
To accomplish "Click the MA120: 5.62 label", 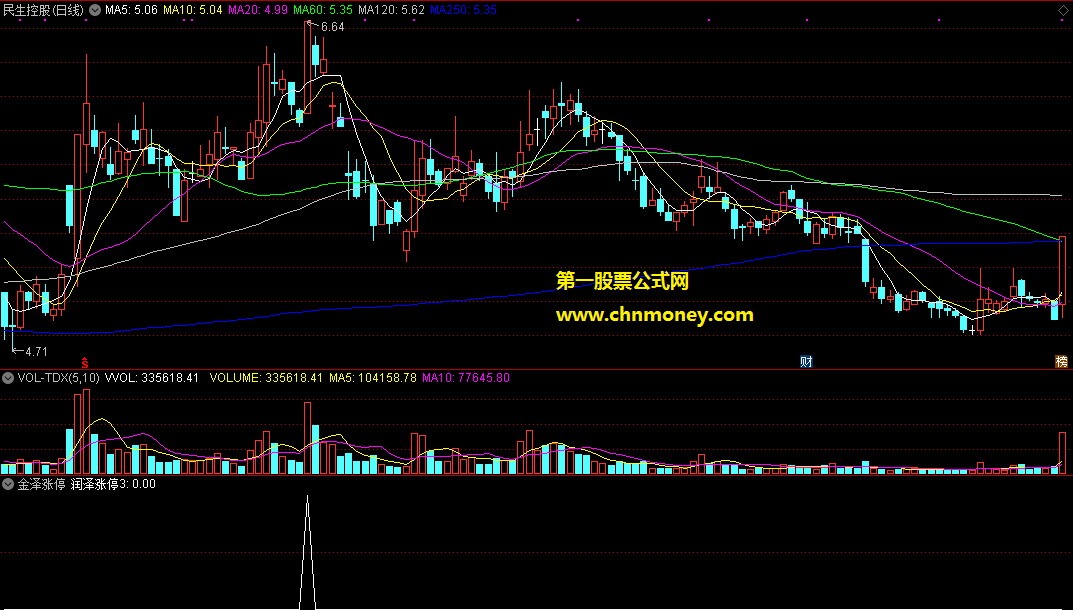I will pyautogui.click(x=391, y=10).
